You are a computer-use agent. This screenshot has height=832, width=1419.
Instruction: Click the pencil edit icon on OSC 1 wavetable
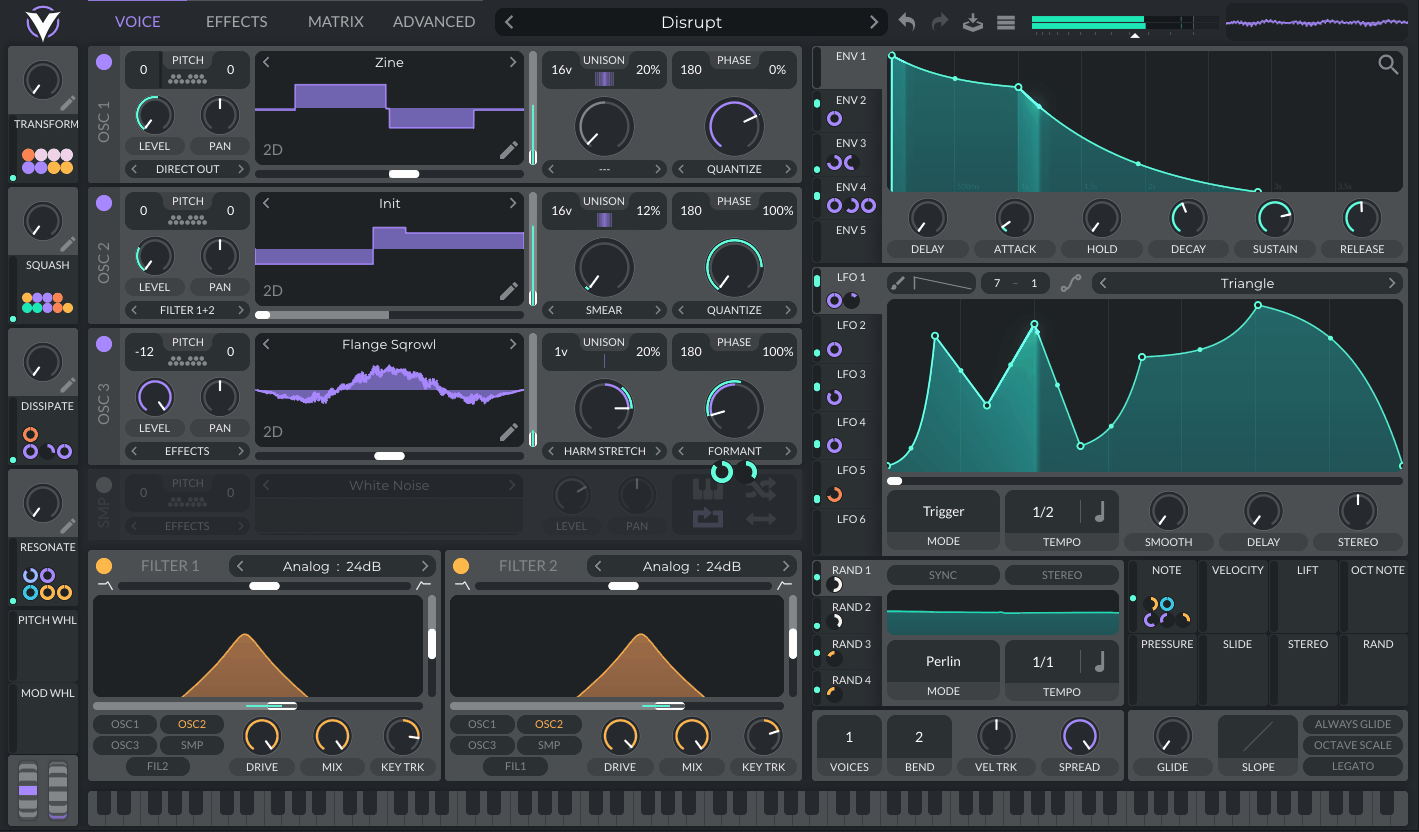[x=509, y=150]
